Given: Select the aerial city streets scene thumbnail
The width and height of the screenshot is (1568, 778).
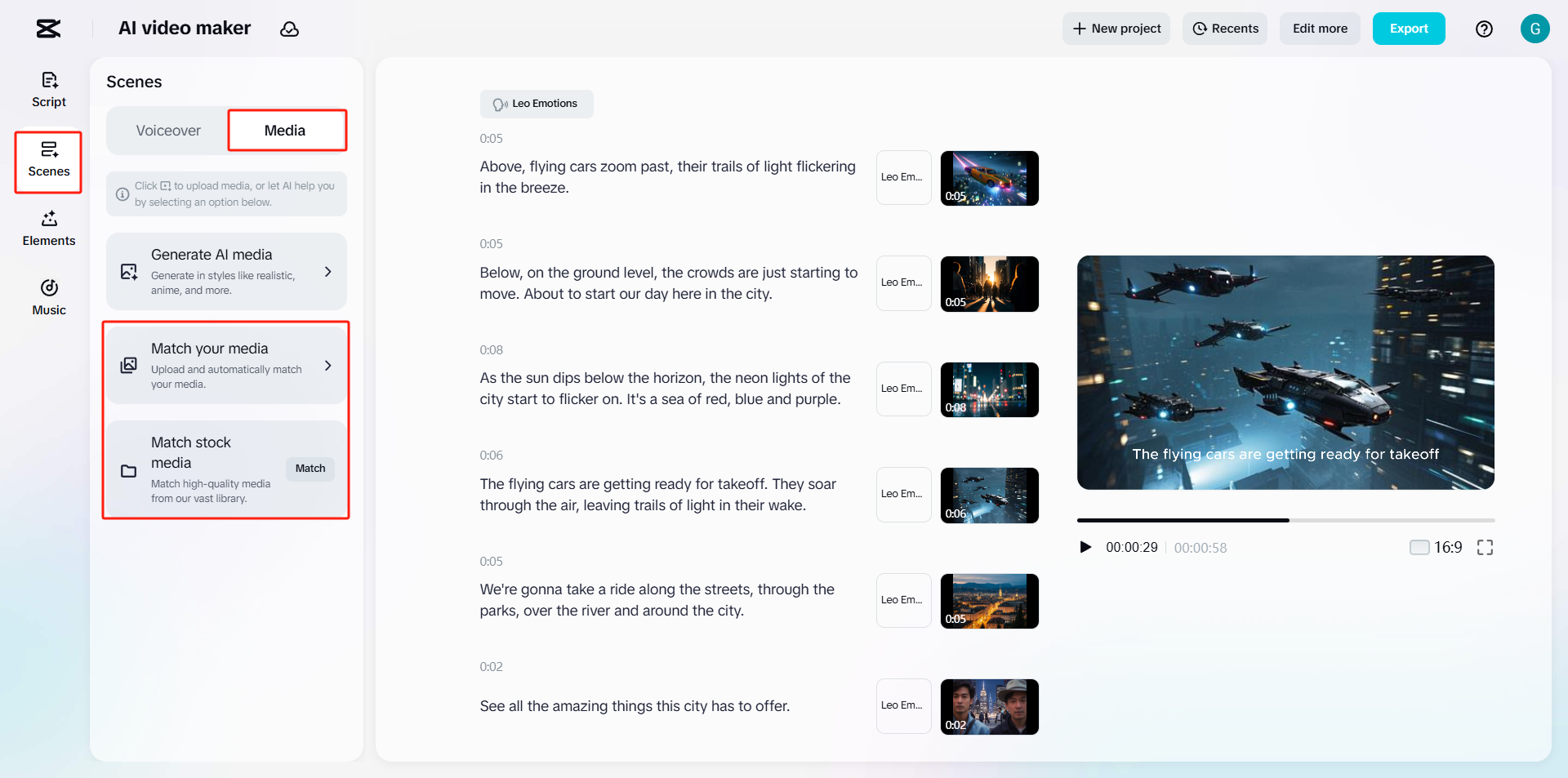Looking at the screenshot, I should pyautogui.click(x=990, y=601).
